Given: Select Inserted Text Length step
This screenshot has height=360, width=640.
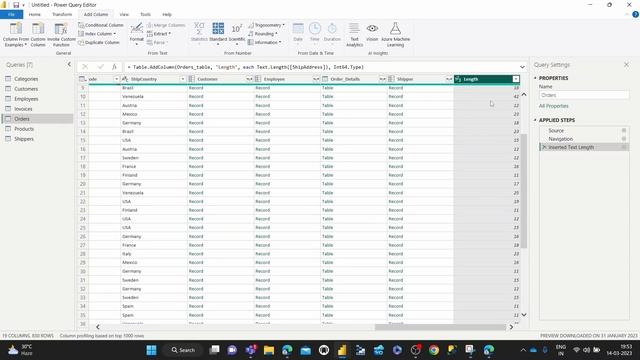Looking at the screenshot, I should [x=584, y=147].
